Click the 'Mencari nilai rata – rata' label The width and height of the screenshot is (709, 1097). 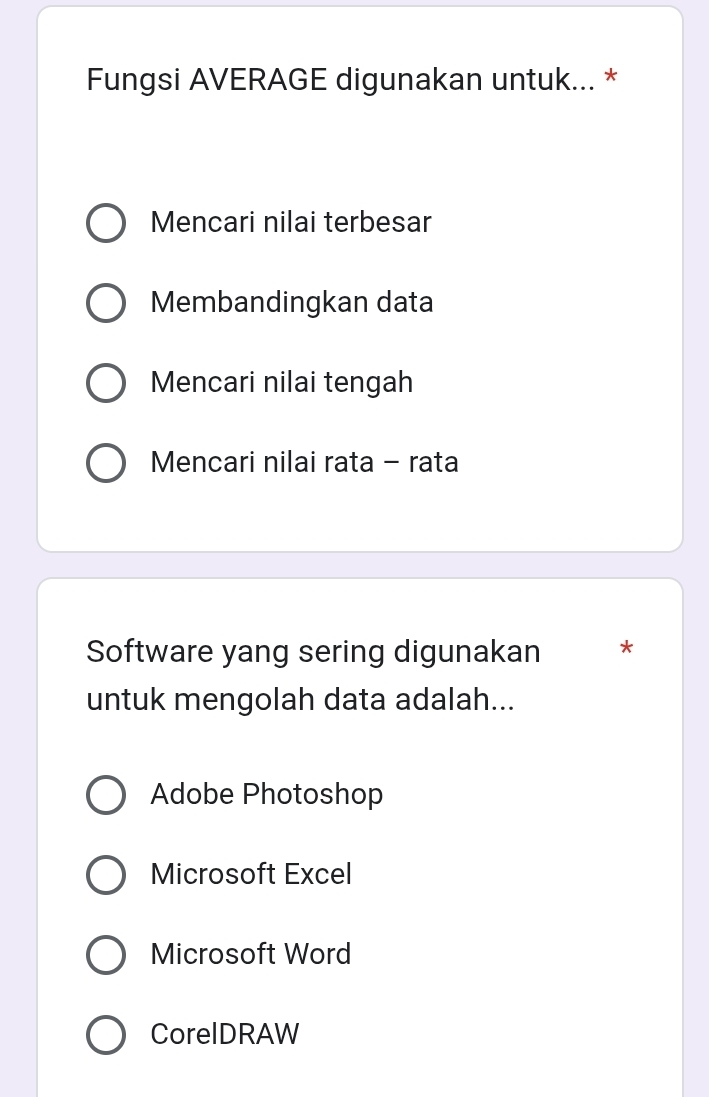305,462
